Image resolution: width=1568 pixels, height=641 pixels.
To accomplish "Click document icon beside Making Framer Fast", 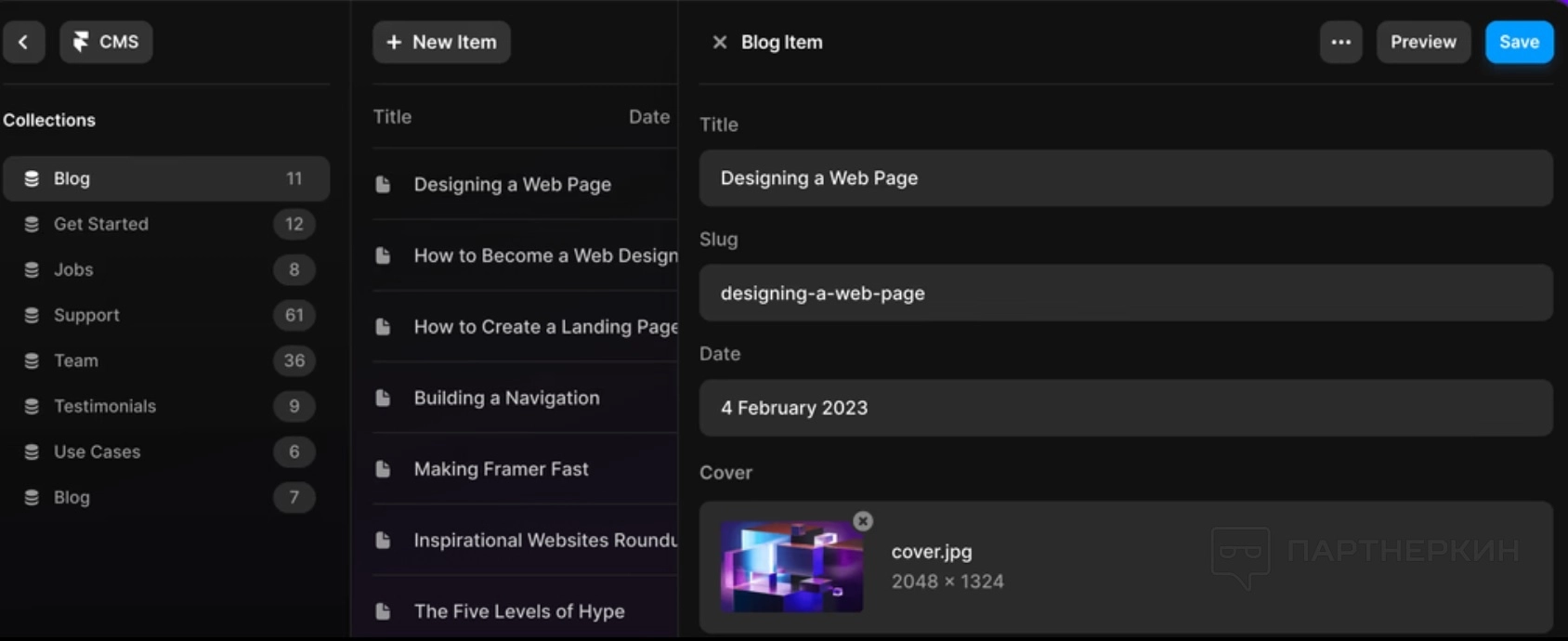I will pyautogui.click(x=383, y=469).
